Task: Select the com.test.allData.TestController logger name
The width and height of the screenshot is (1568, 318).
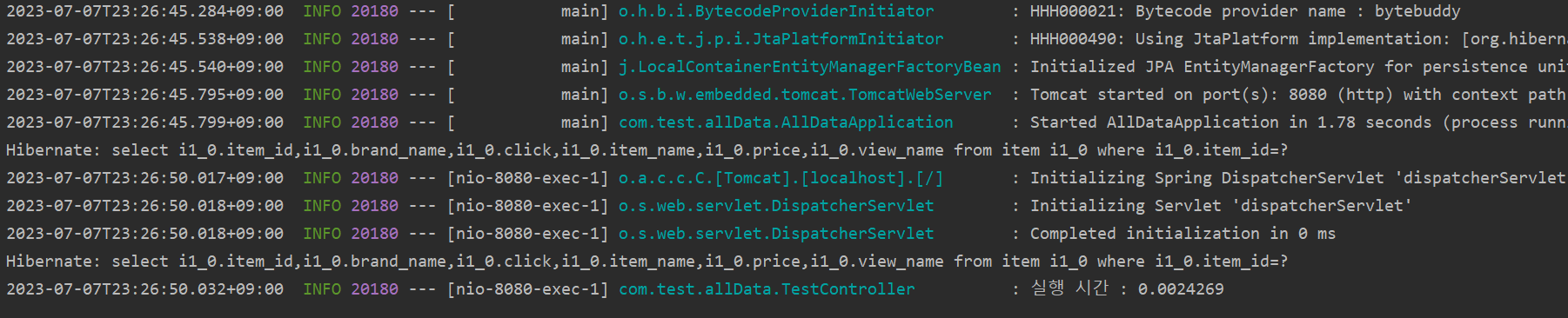Action: point(767,289)
